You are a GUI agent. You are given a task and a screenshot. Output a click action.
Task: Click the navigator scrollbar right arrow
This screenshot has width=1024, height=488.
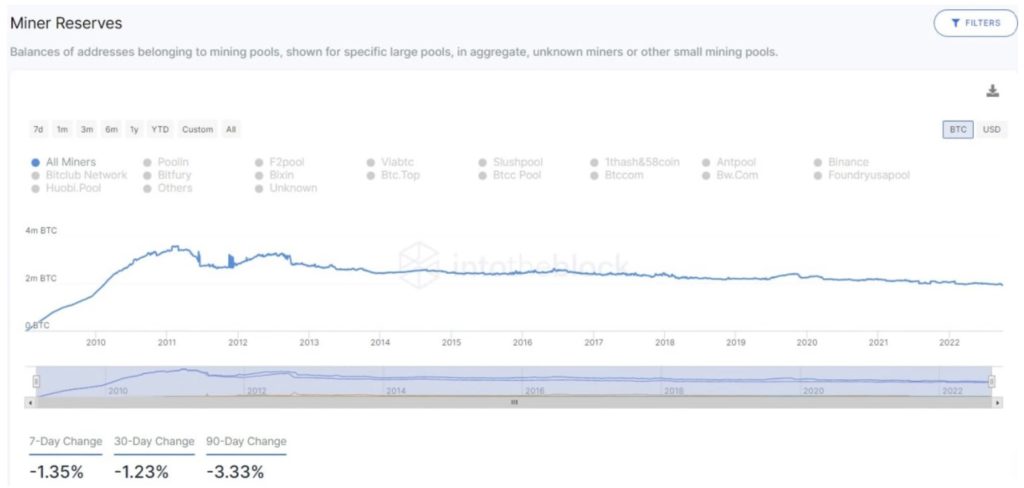pos(998,402)
